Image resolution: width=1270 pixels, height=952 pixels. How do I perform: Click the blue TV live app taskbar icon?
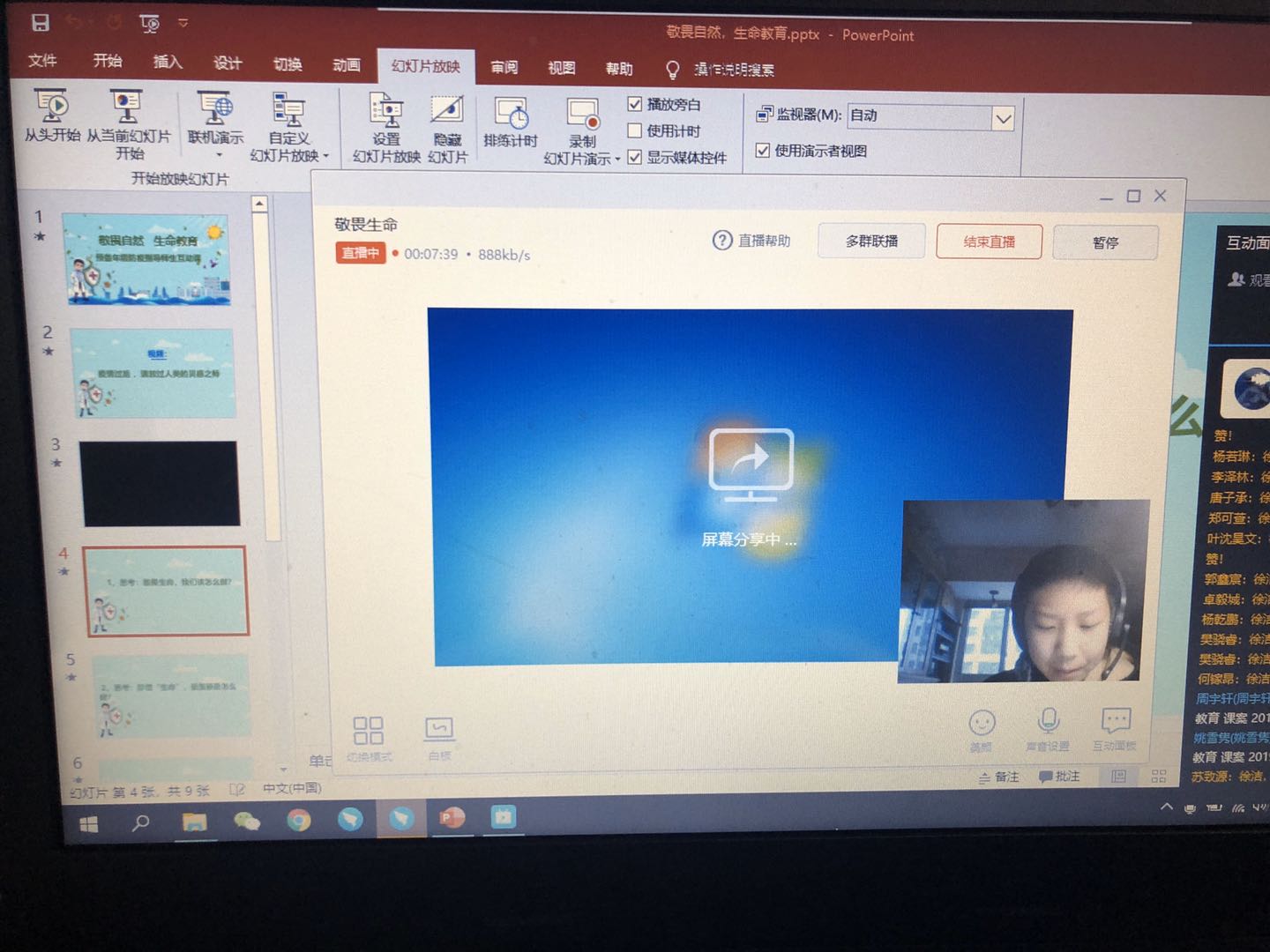click(504, 818)
